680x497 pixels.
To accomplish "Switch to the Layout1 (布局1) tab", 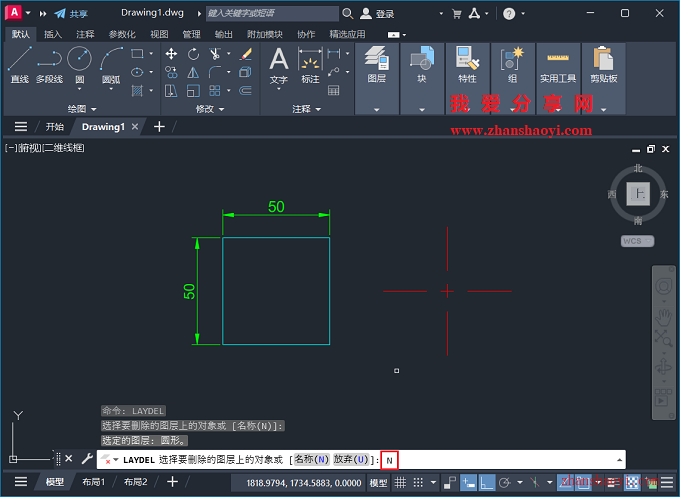I will pyautogui.click(x=93, y=482).
